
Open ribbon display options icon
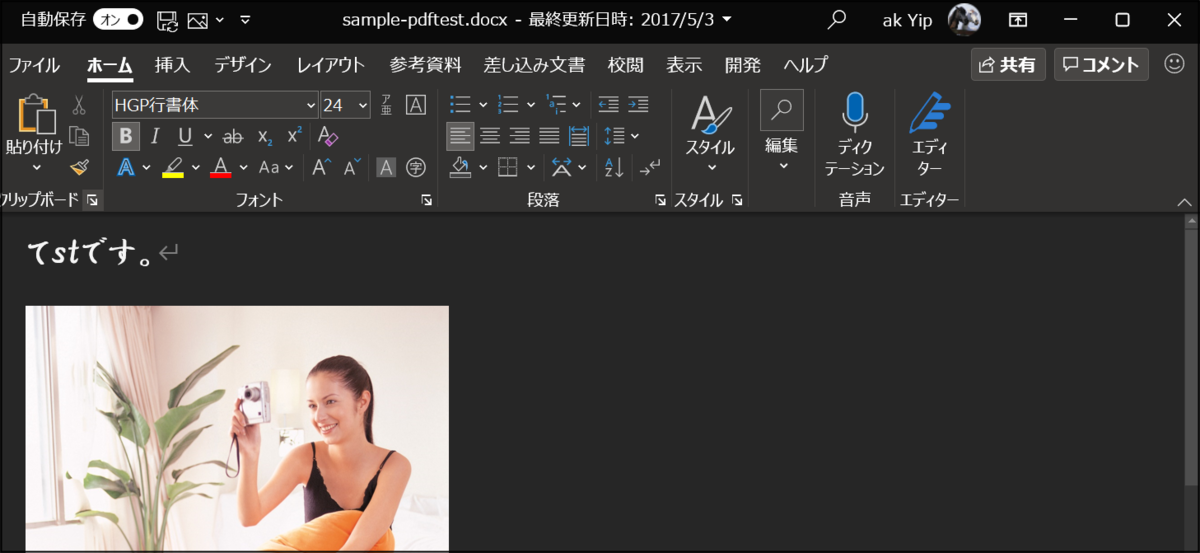(x=1017, y=20)
